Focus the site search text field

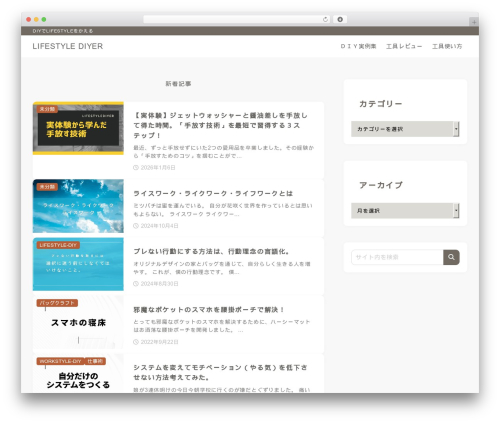coord(397,257)
